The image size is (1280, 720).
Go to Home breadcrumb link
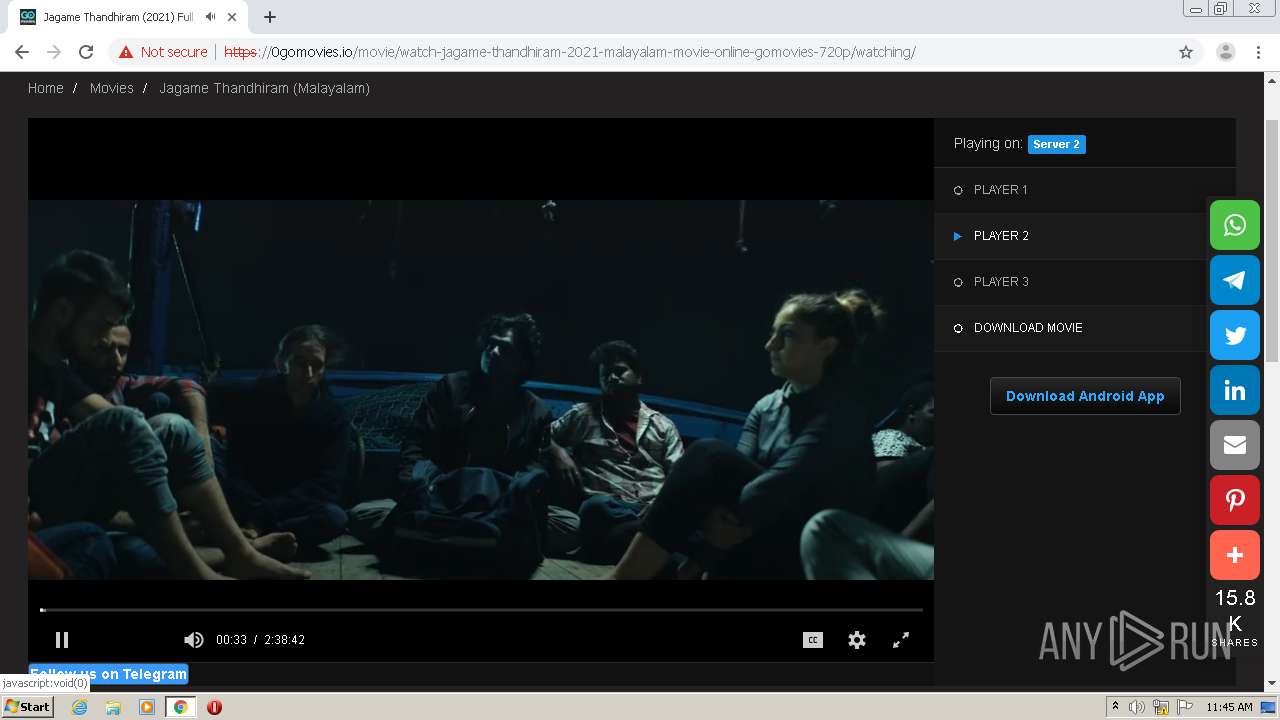click(x=46, y=88)
